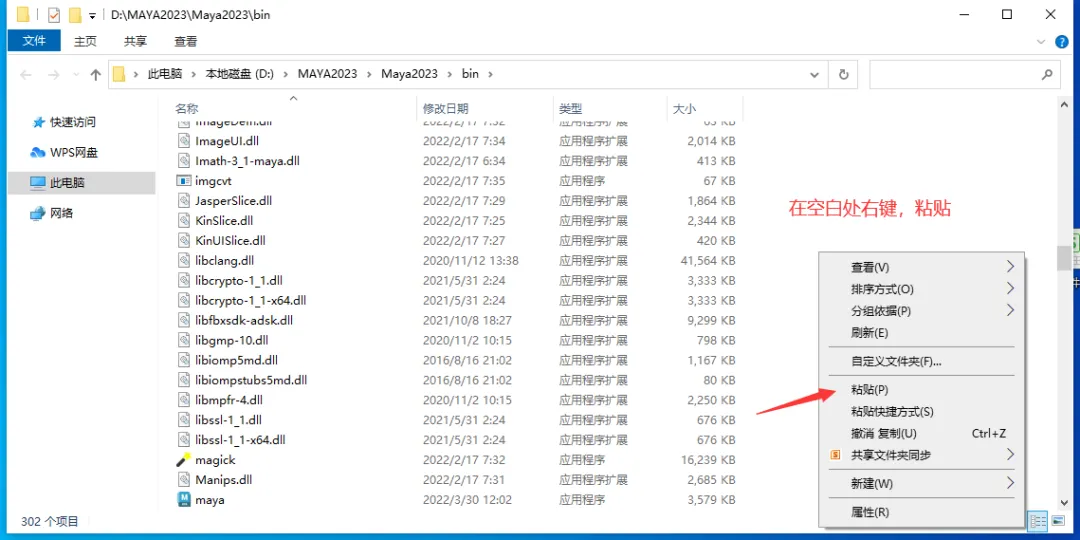Click the KinUISlice.dll file icon

tap(183, 241)
